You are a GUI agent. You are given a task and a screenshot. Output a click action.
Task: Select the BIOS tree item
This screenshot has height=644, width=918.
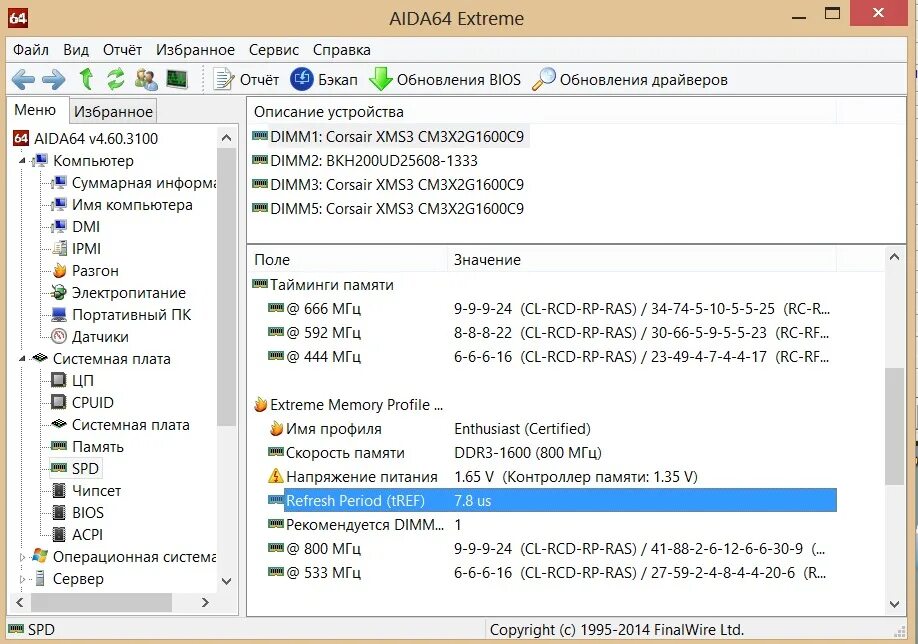click(78, 513)
